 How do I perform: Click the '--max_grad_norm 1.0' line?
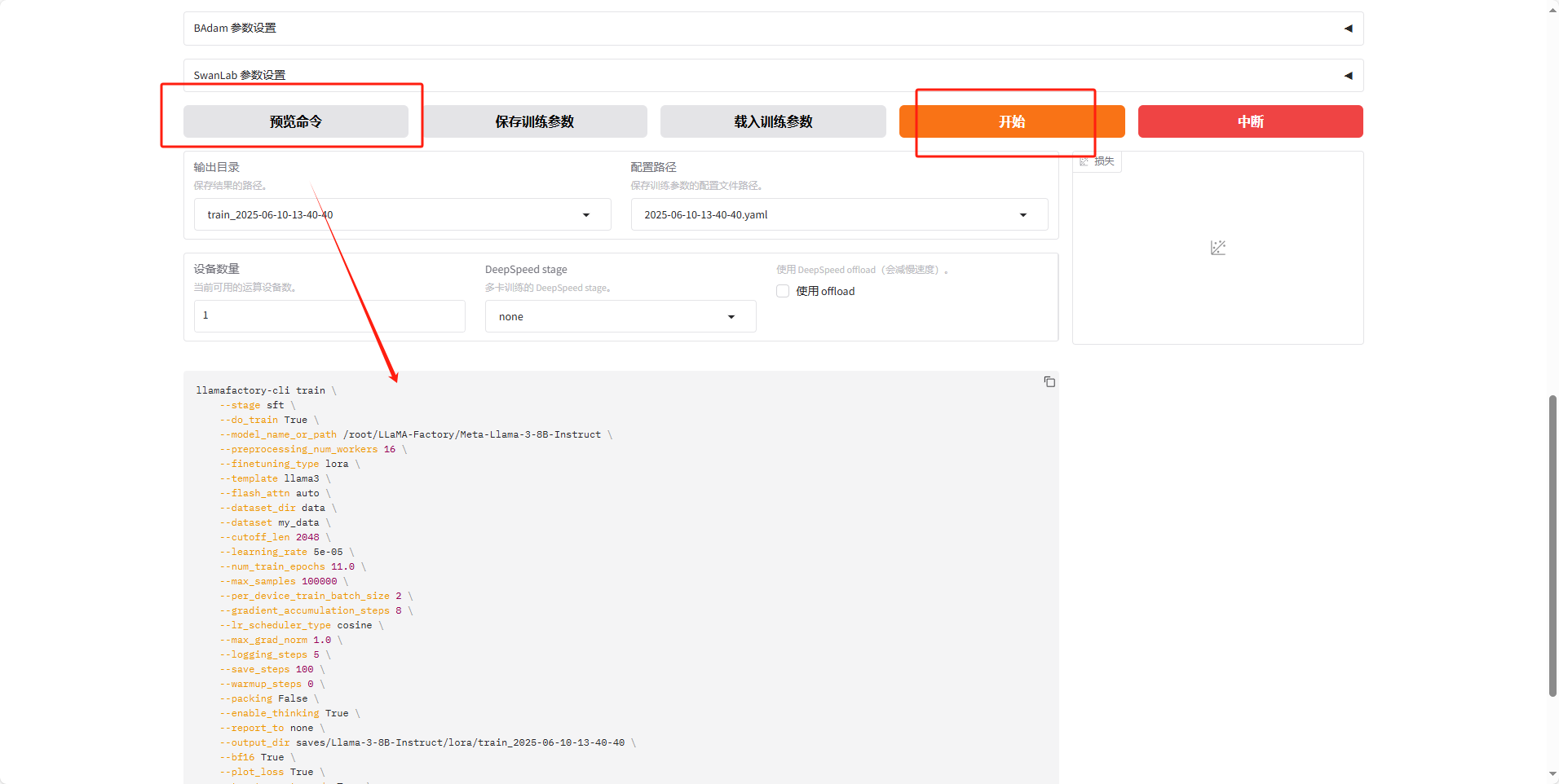coord(281,640)
